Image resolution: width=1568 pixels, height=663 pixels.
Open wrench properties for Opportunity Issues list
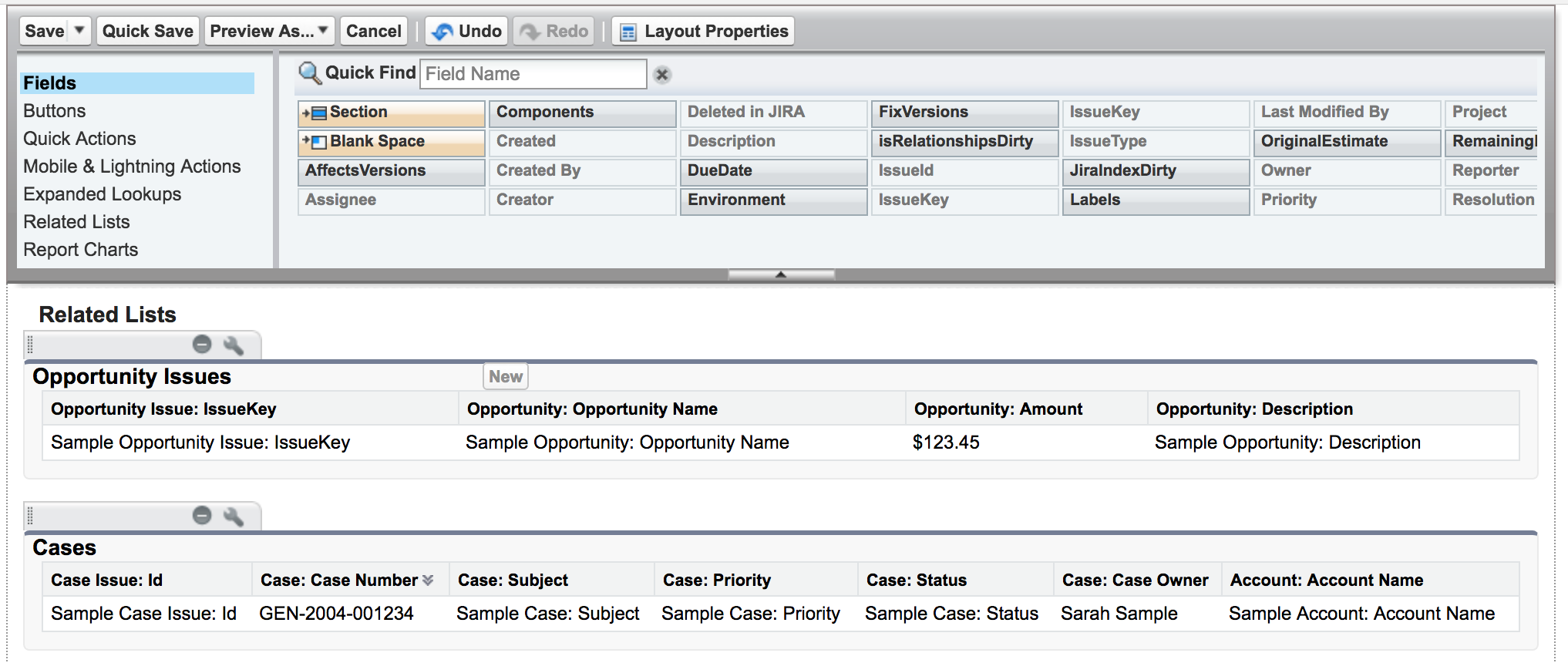(x=233, y=345)
